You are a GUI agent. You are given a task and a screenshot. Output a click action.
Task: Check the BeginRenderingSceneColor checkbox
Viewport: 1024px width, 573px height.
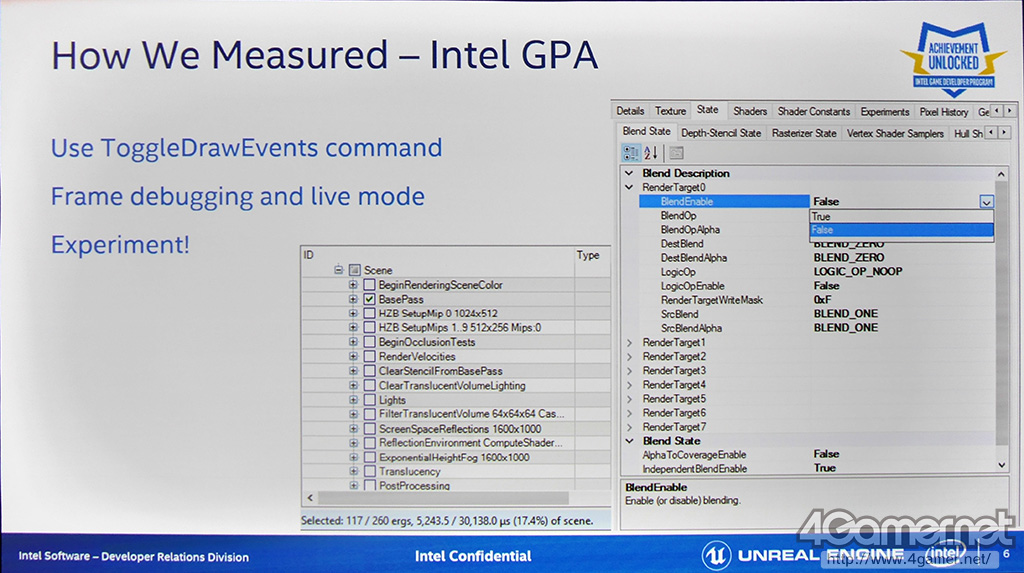[x=370, y=285]
